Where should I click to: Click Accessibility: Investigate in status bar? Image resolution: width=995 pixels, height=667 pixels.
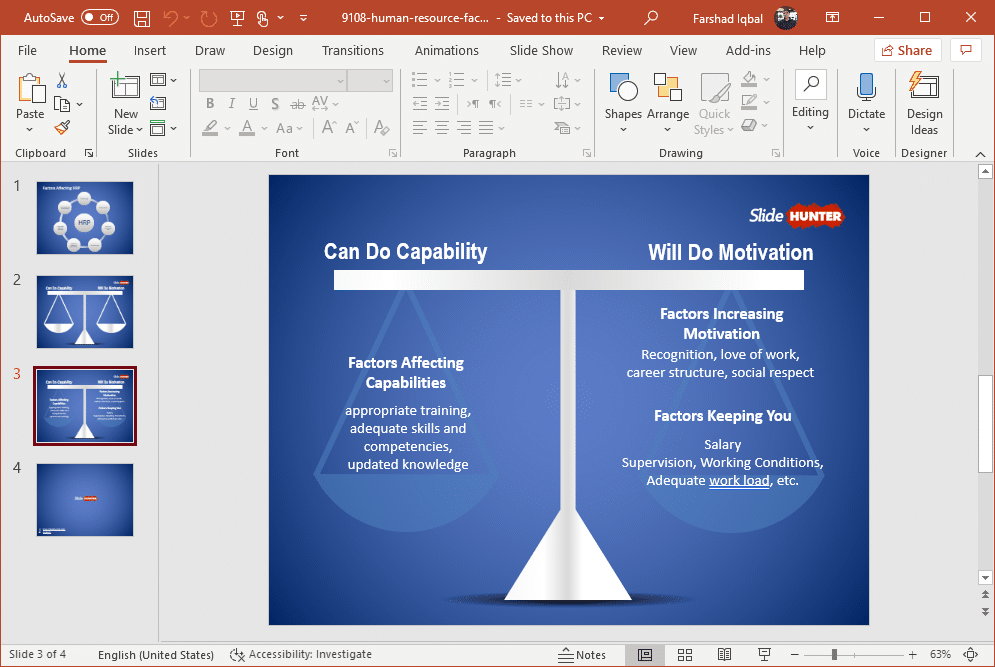point(301,655)
